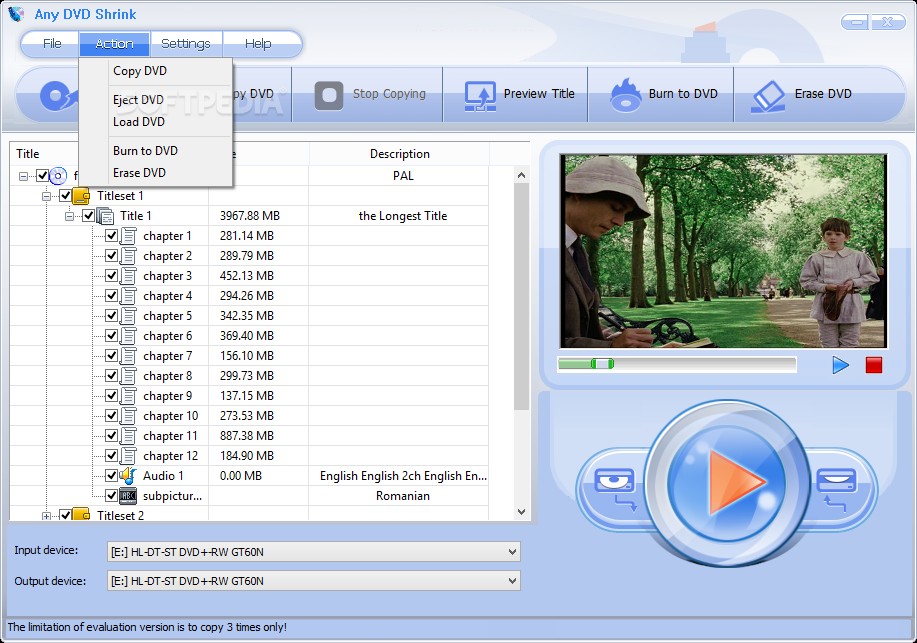Click the Title column header

(27, 154)
